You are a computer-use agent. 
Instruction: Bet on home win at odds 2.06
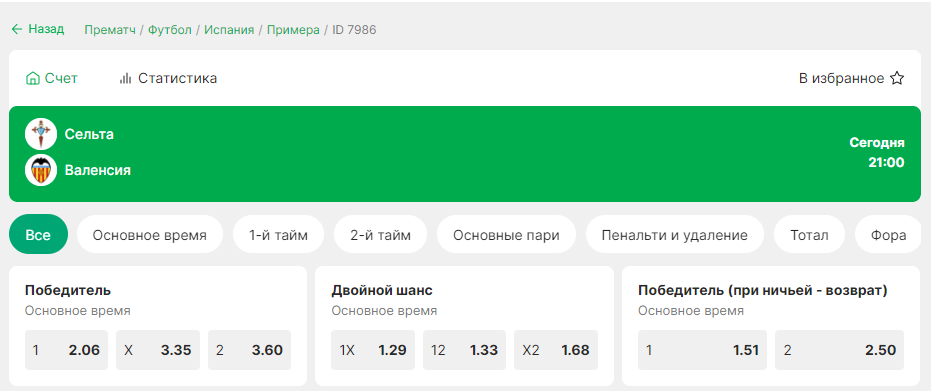[66, 350]
